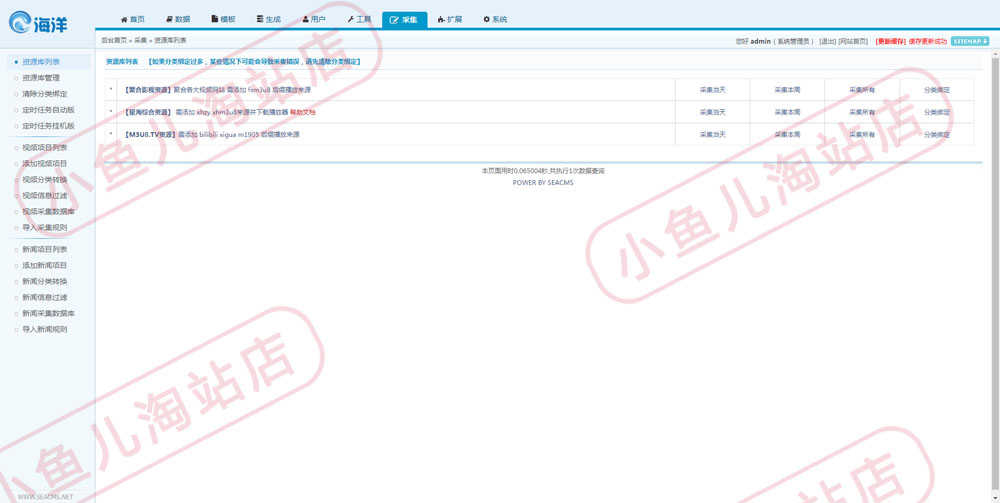Open the 系统 system tab

coord(496,19)
